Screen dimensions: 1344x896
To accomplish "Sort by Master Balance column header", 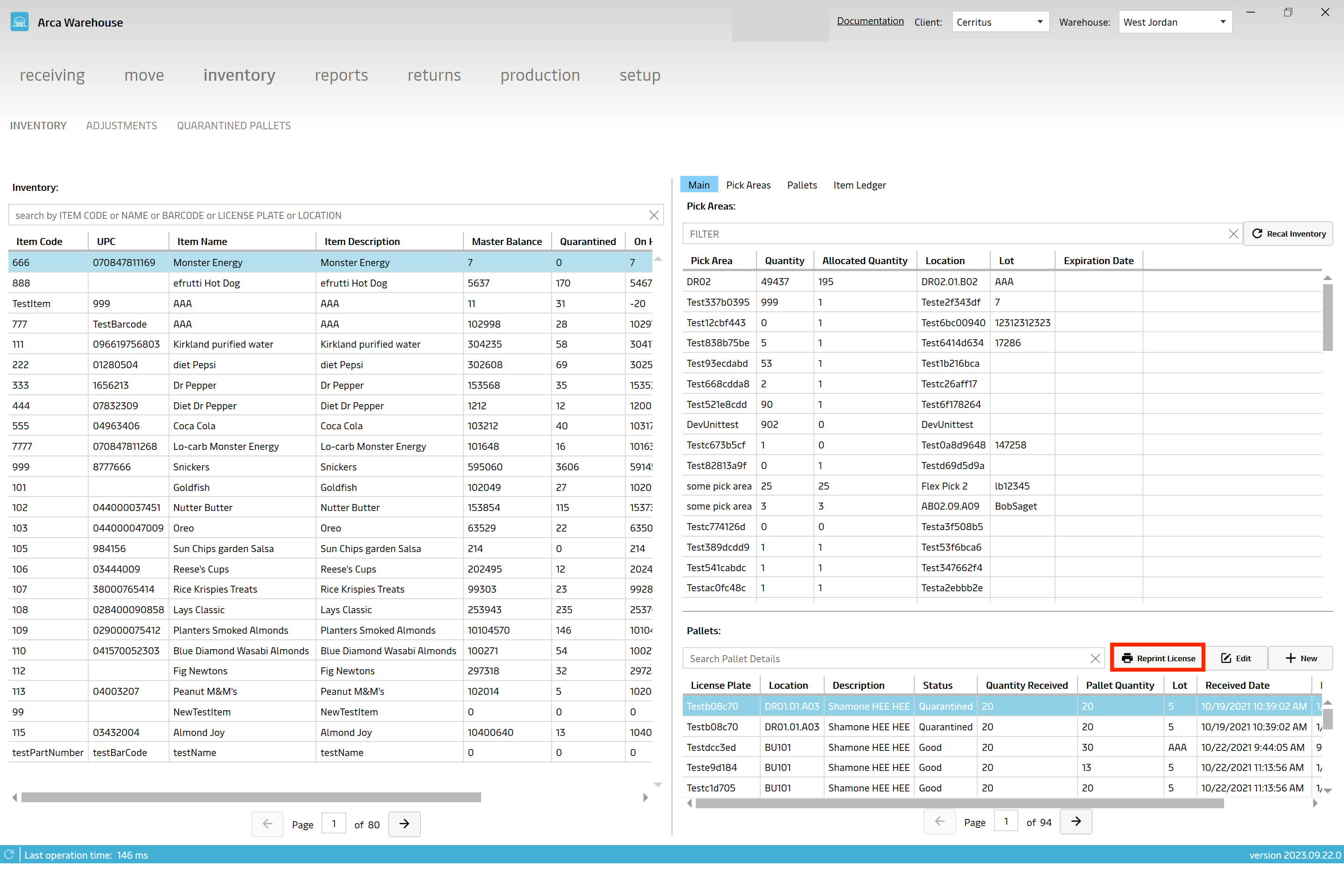I will [x=507, y=242].
